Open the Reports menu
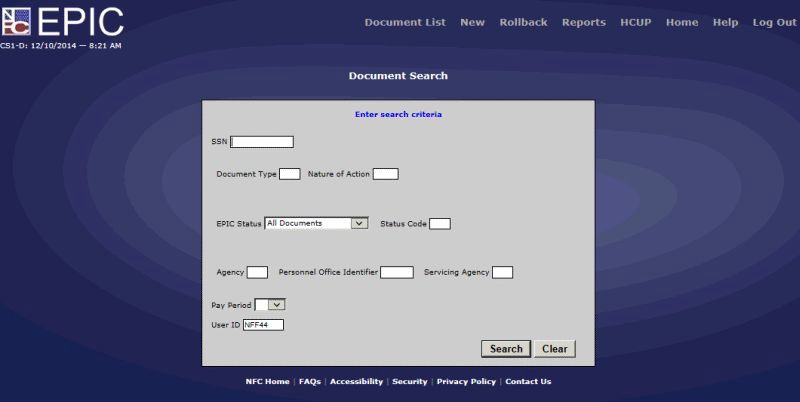 (584, 22)
